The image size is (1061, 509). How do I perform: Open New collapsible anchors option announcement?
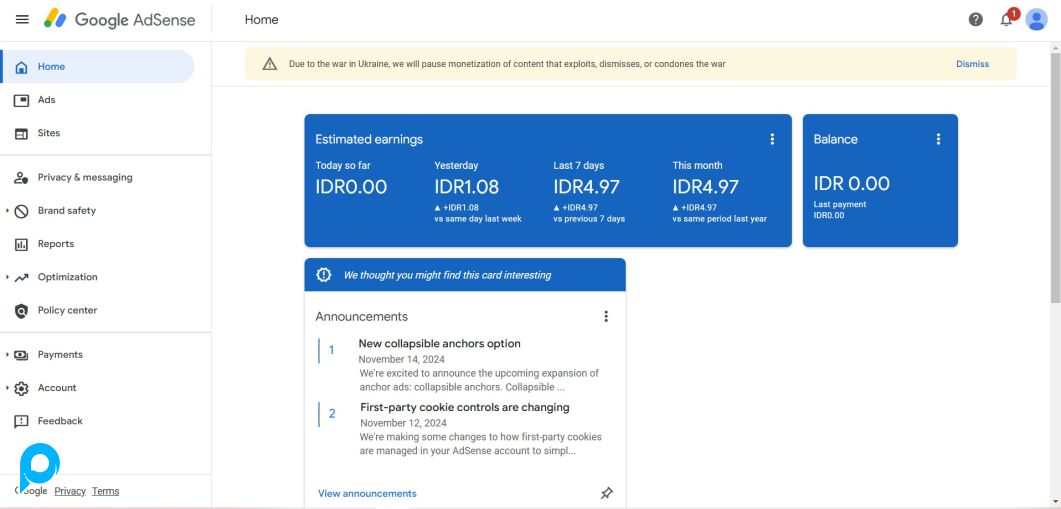439,343
